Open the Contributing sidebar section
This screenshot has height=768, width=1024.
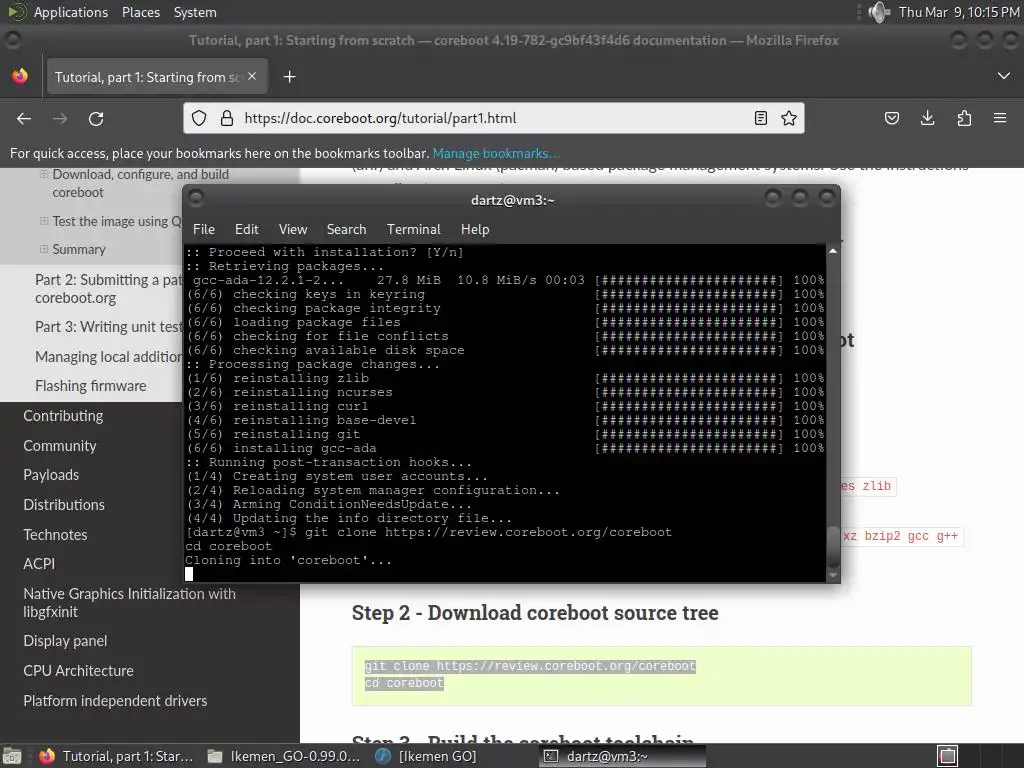[63, 416]
